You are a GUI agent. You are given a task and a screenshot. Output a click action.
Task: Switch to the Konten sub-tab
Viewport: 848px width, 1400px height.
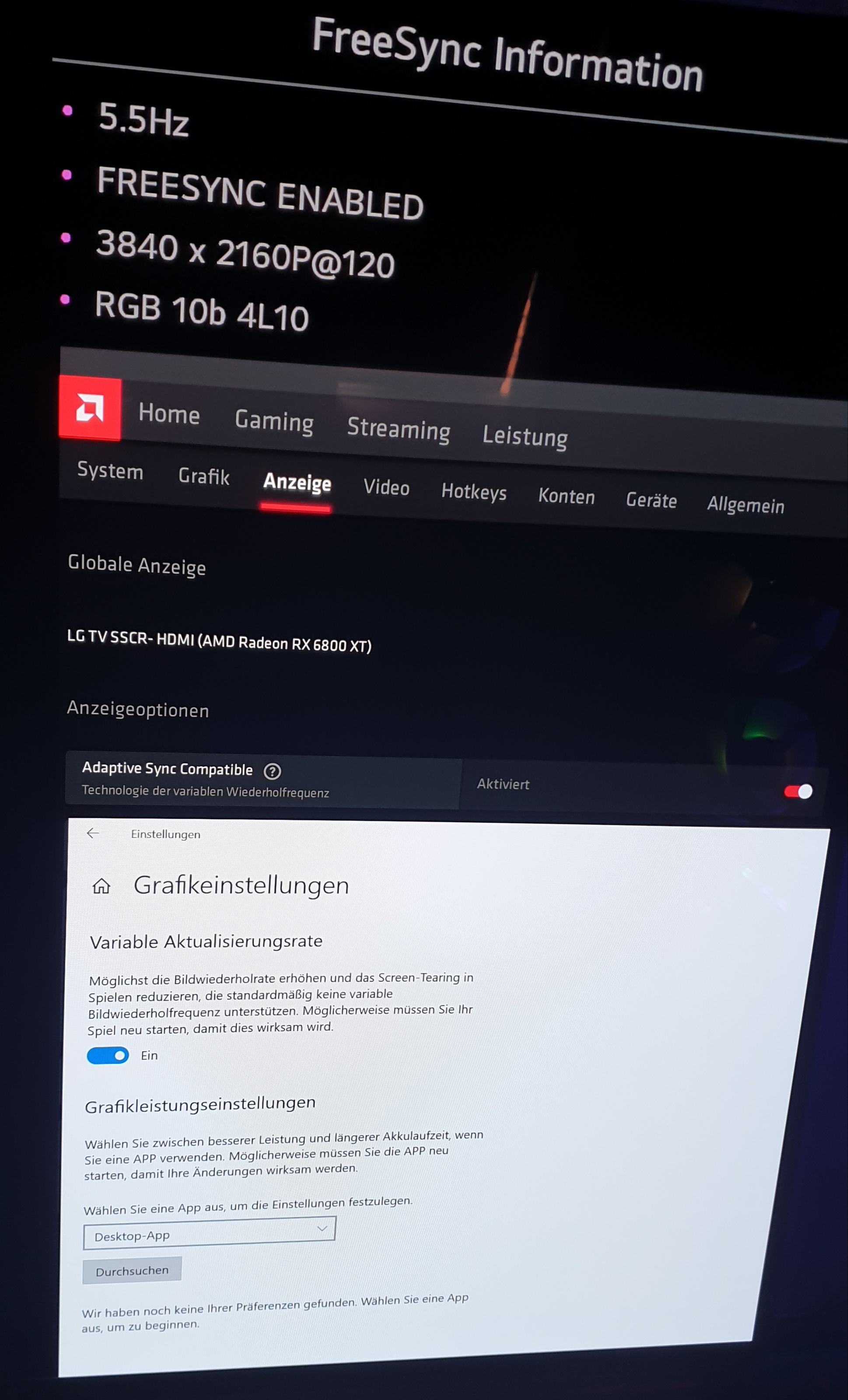click(x=566, y=497)
